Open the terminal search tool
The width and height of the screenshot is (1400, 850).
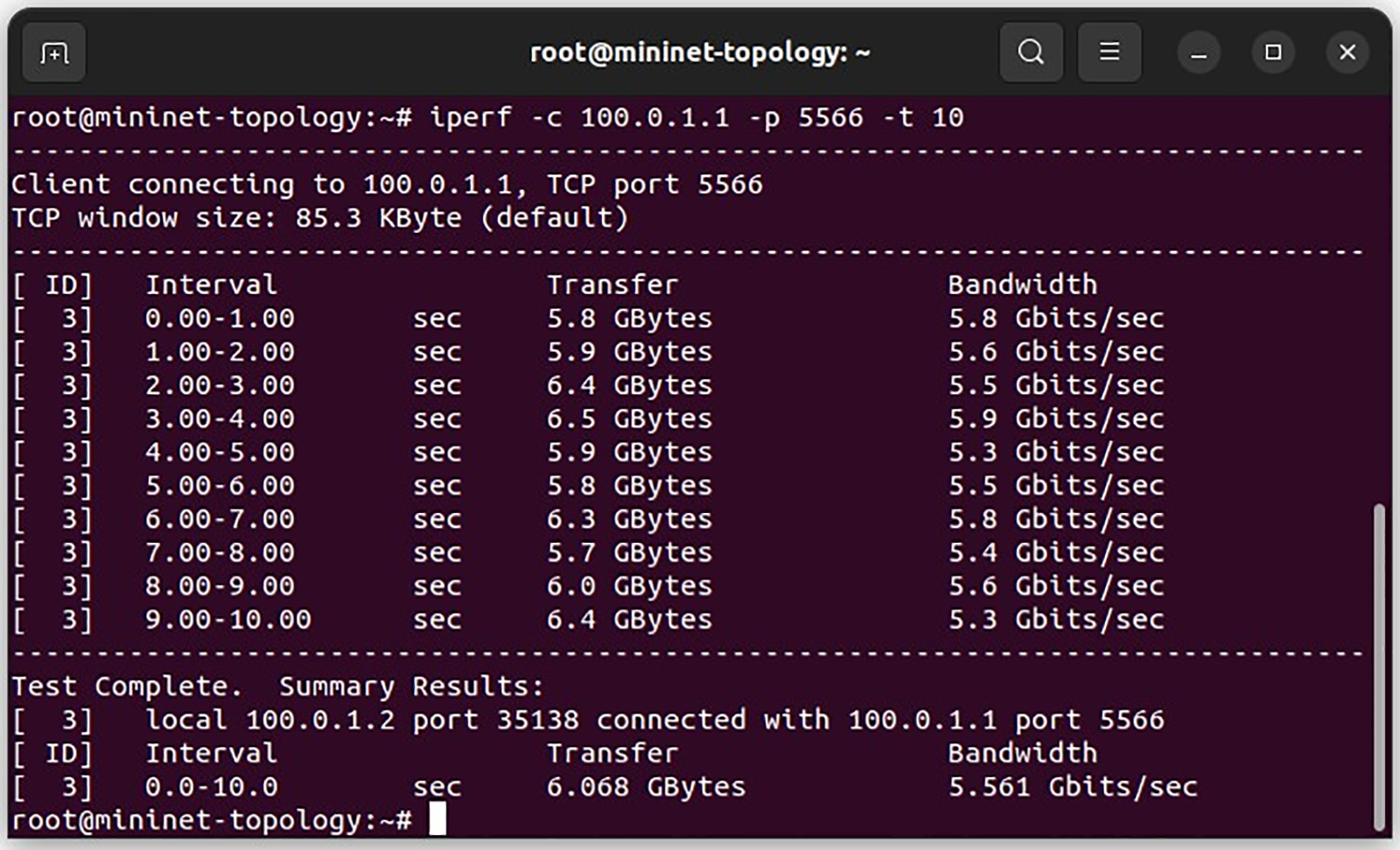click(x=1031, y=53)
